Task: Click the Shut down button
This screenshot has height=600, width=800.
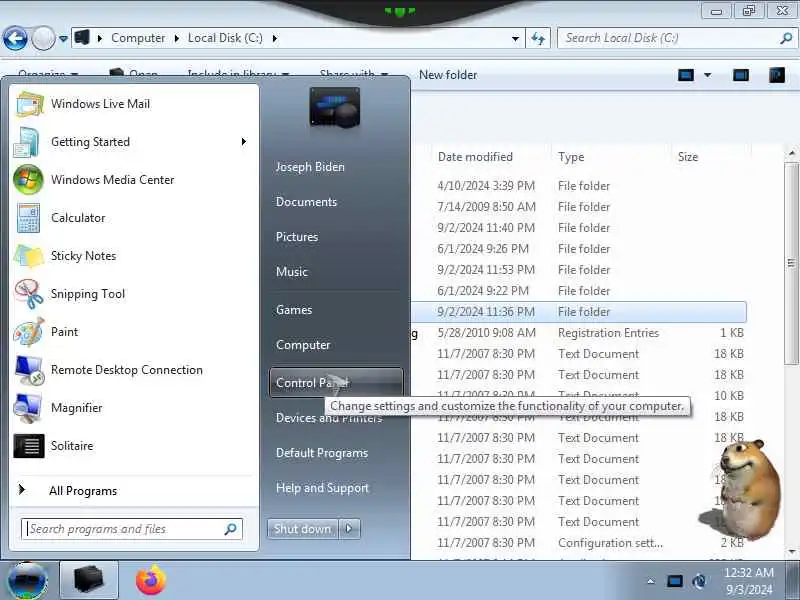Action: [x=303, y=529]
